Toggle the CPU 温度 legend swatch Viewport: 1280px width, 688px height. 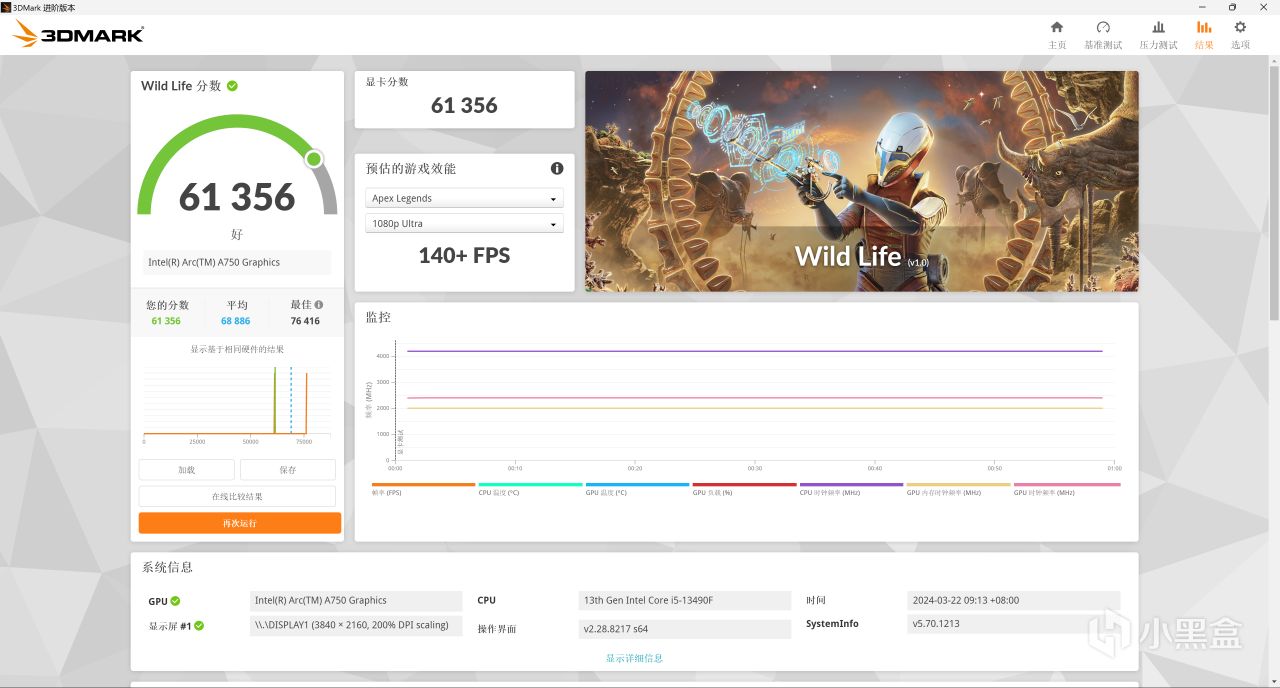530,489
